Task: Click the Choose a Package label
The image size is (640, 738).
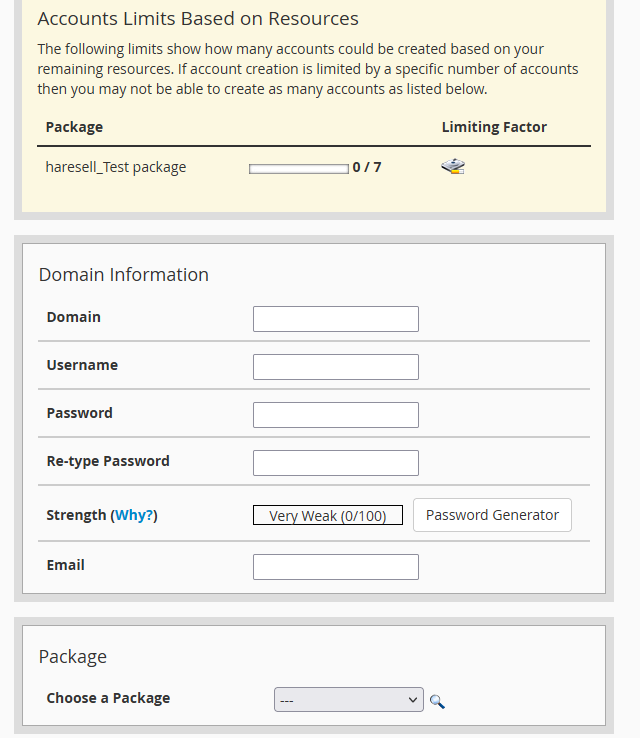Action: (108, 698)
